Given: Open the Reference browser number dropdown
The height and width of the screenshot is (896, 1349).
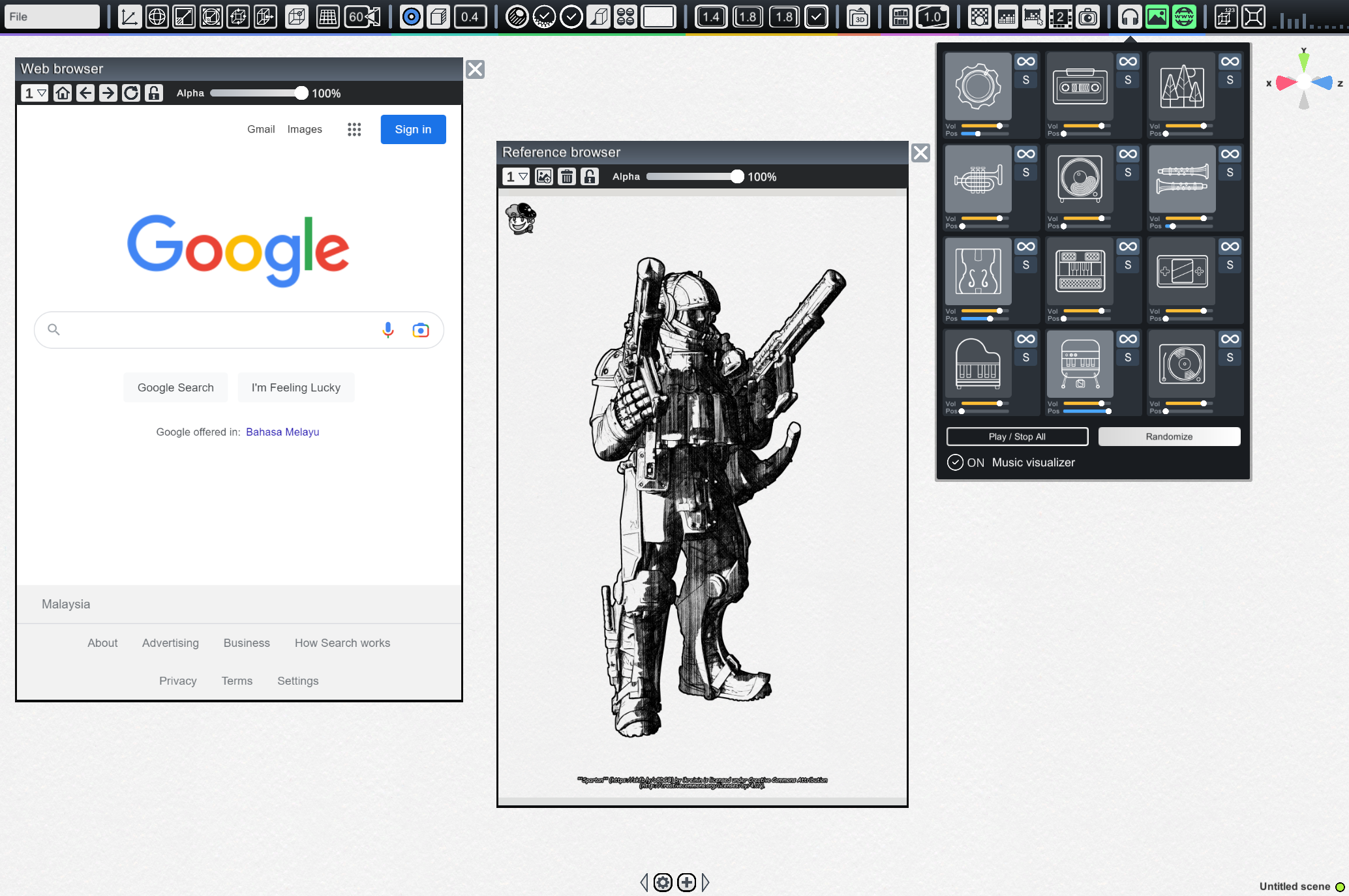Looking at the screenshot, I should click(516, 177).
